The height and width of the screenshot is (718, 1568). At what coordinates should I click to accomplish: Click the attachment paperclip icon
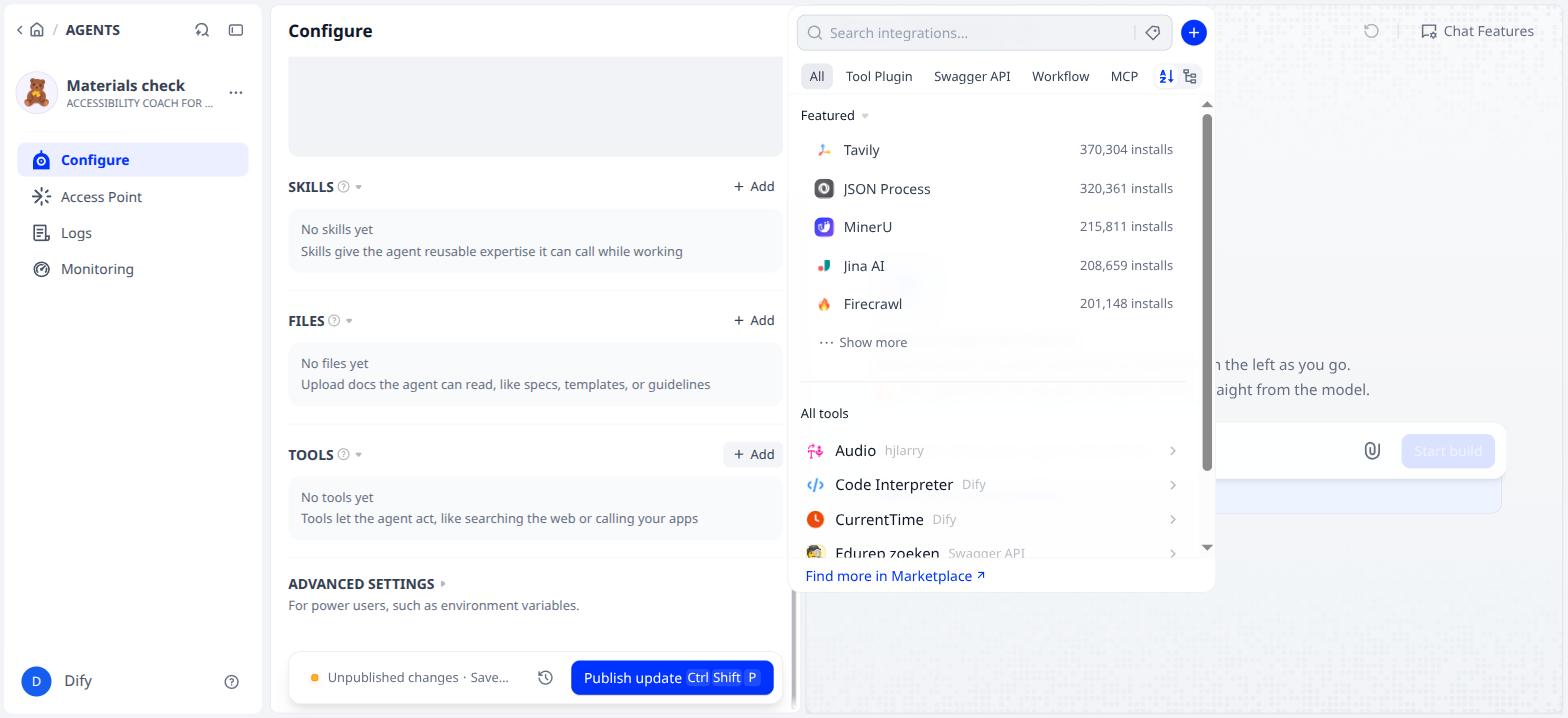(x=1372, y=451)
